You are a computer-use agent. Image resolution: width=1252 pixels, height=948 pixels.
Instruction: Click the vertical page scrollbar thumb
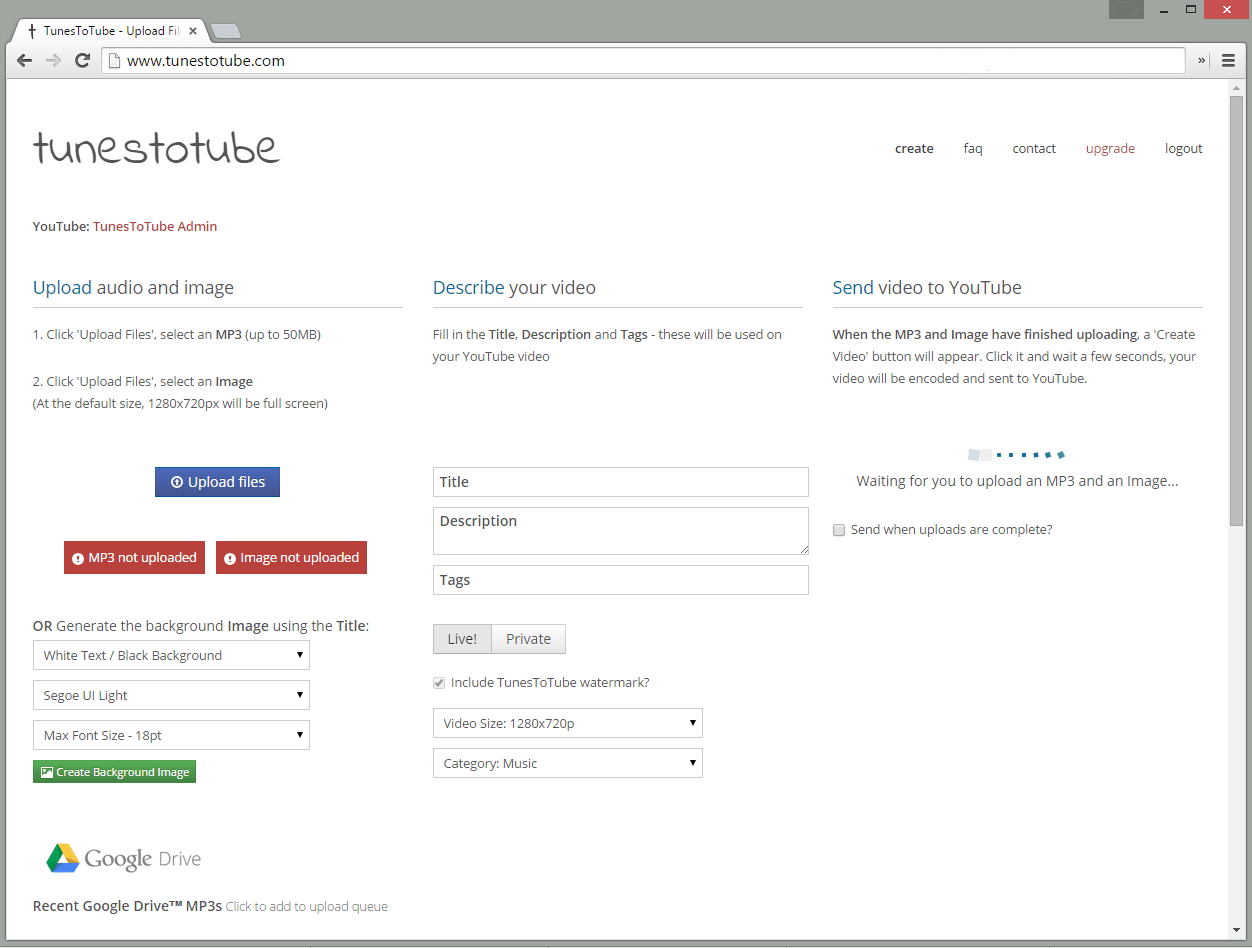1237,312
